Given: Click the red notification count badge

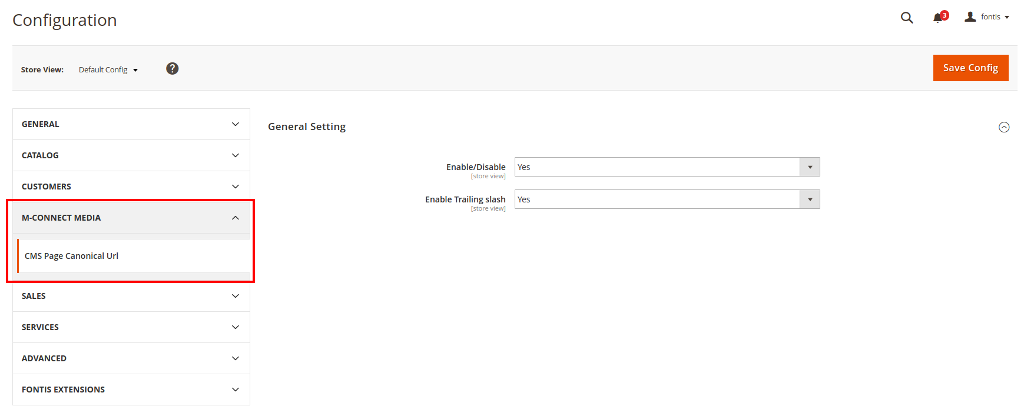Looking at the screenshot, I should tap(944, 15).
